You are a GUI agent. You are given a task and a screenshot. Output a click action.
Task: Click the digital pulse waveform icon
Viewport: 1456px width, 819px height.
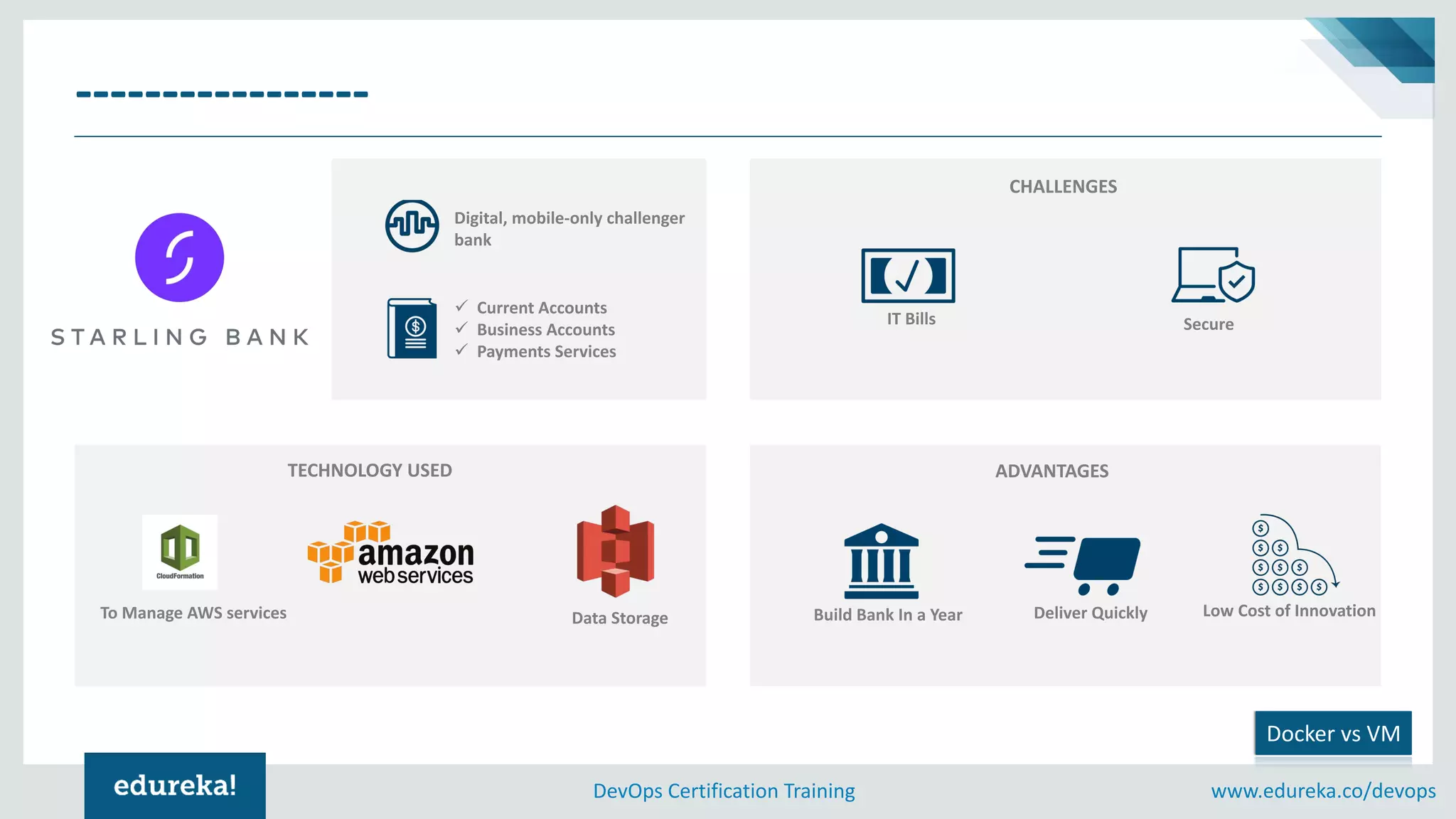(x=412, y=226)
